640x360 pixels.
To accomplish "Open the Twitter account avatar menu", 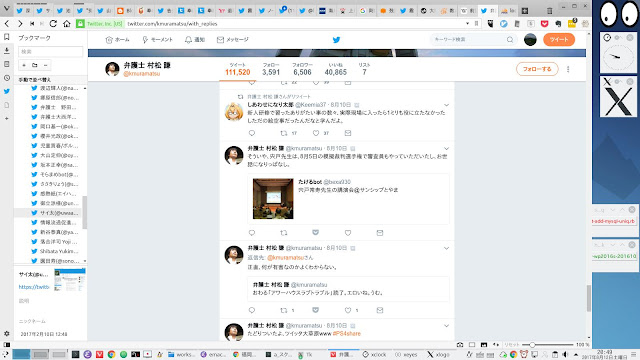I will 530,40.
